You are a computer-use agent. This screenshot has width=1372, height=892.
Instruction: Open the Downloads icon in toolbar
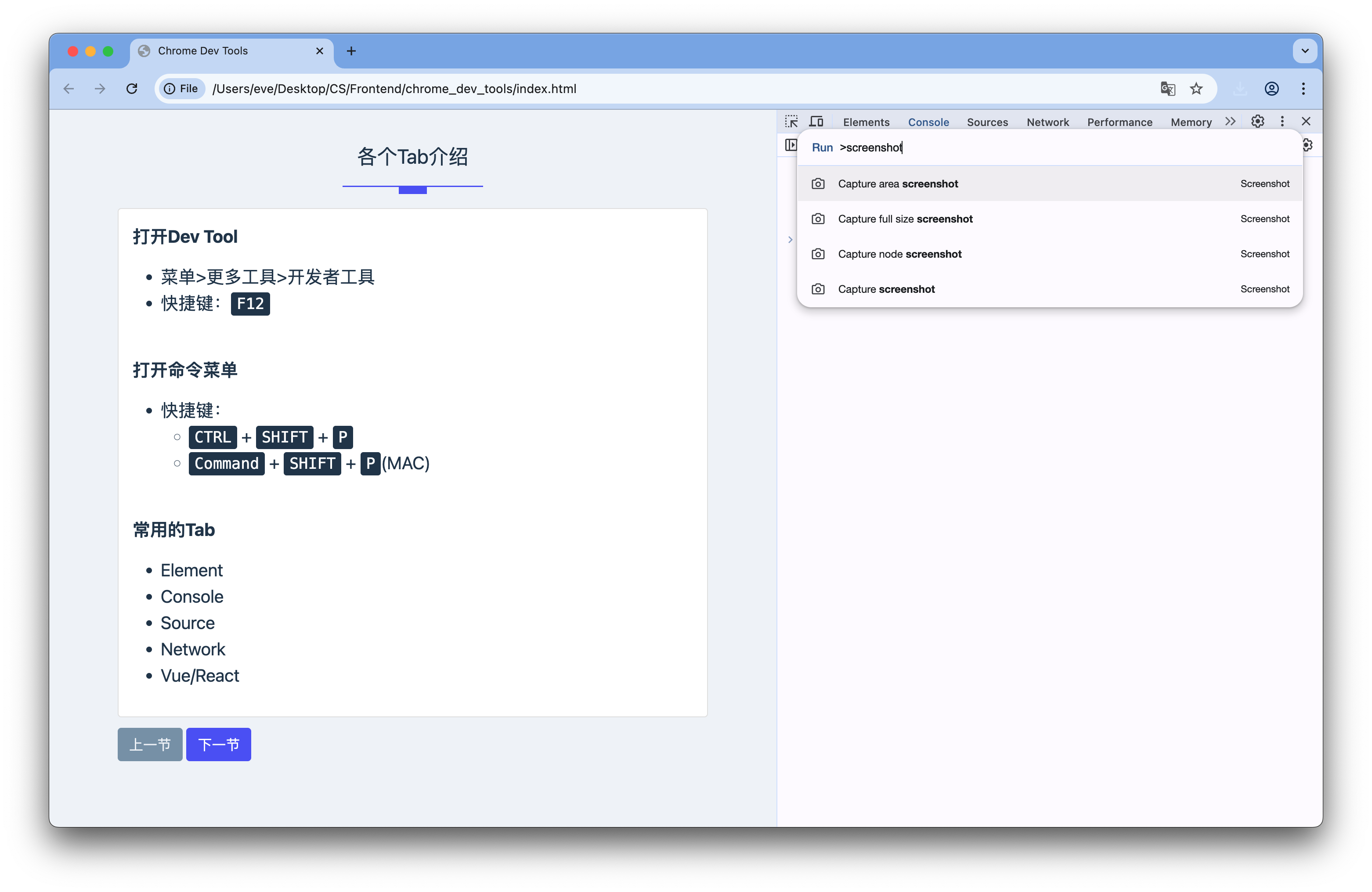1240,88
